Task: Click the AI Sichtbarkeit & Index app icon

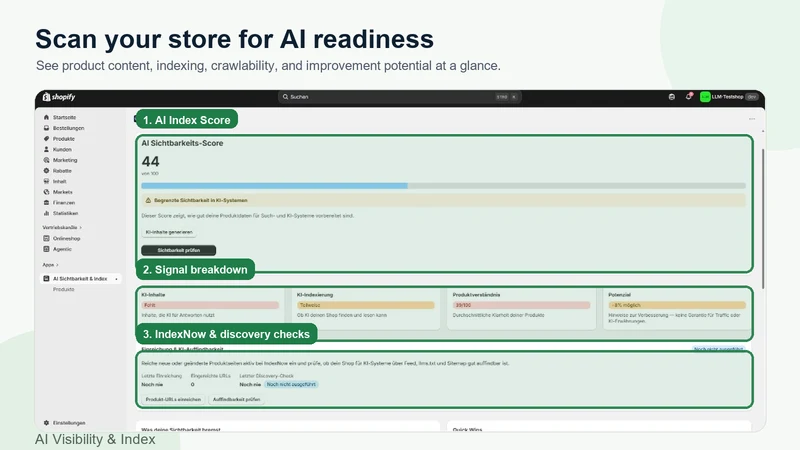Action: tap(46, 279)
